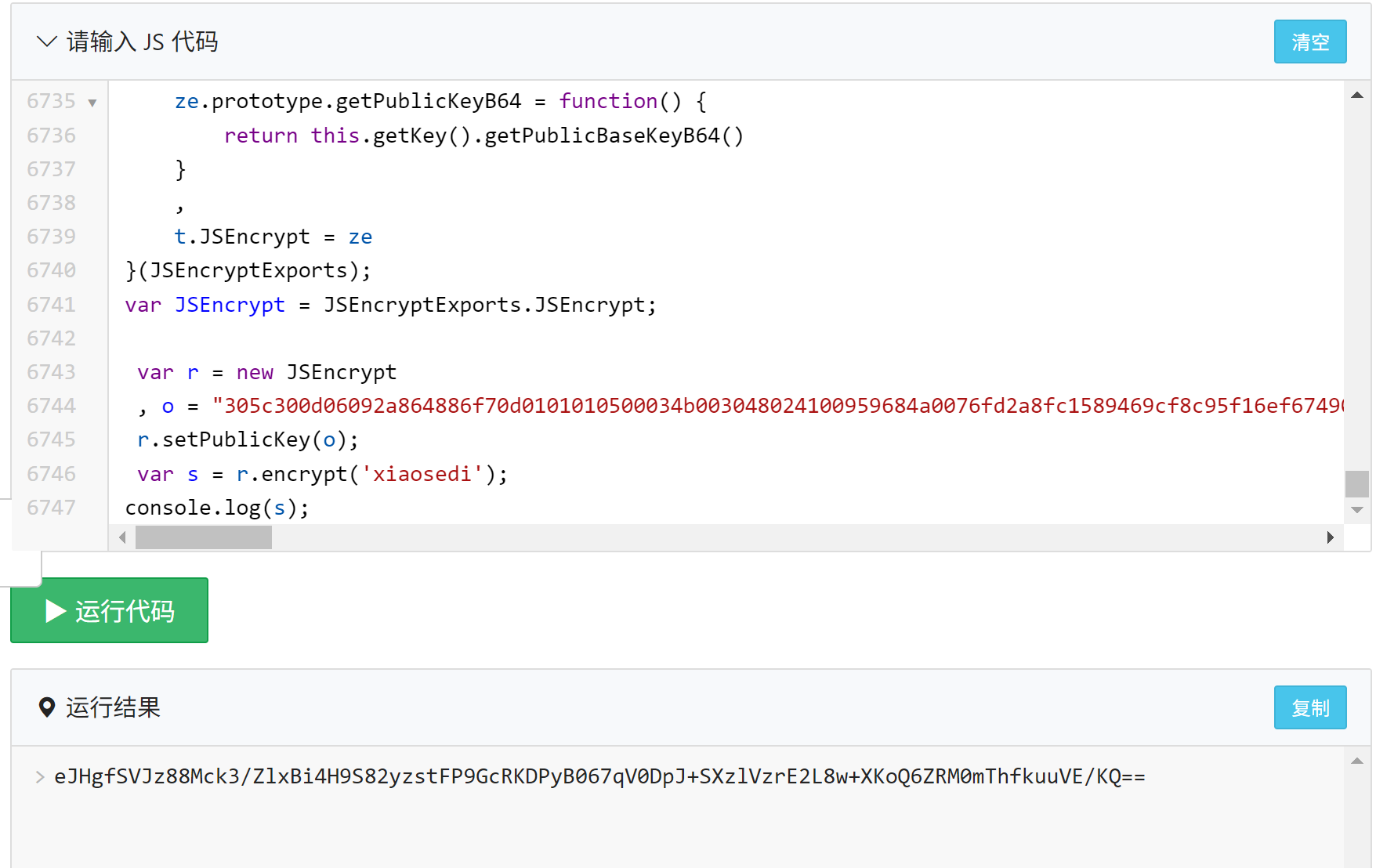
Task: Click the 清空 clear button
Action: tap(1309, 42)
